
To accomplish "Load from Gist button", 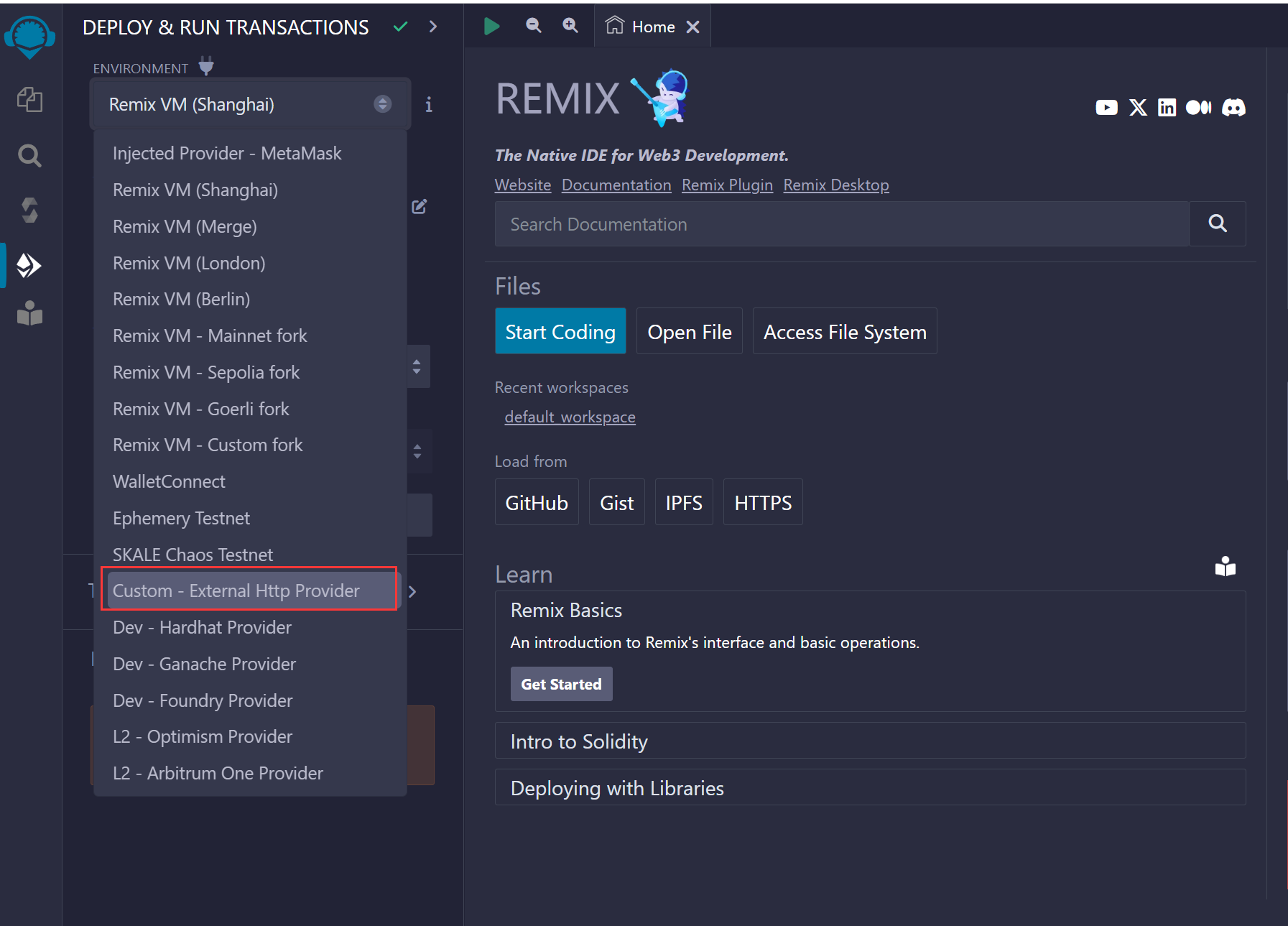I will pyautogui.click(x=617, y=502).
